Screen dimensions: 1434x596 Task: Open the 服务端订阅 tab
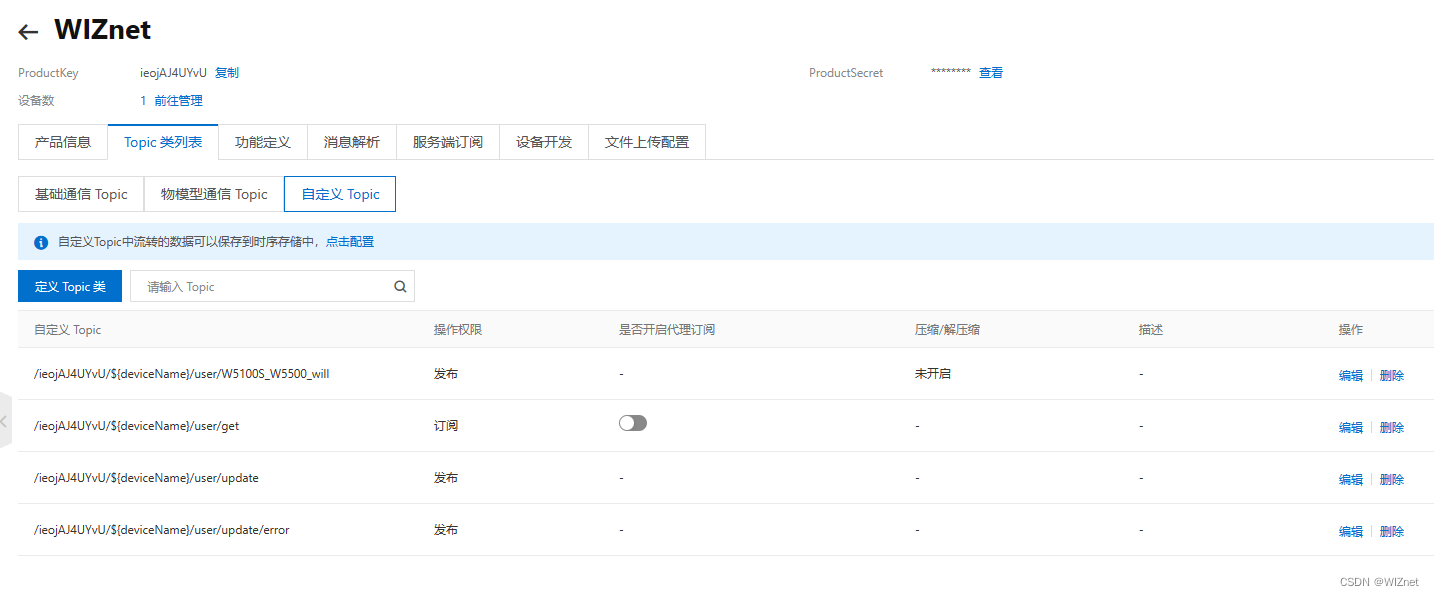pyautogui.click(x=448, y=142)
